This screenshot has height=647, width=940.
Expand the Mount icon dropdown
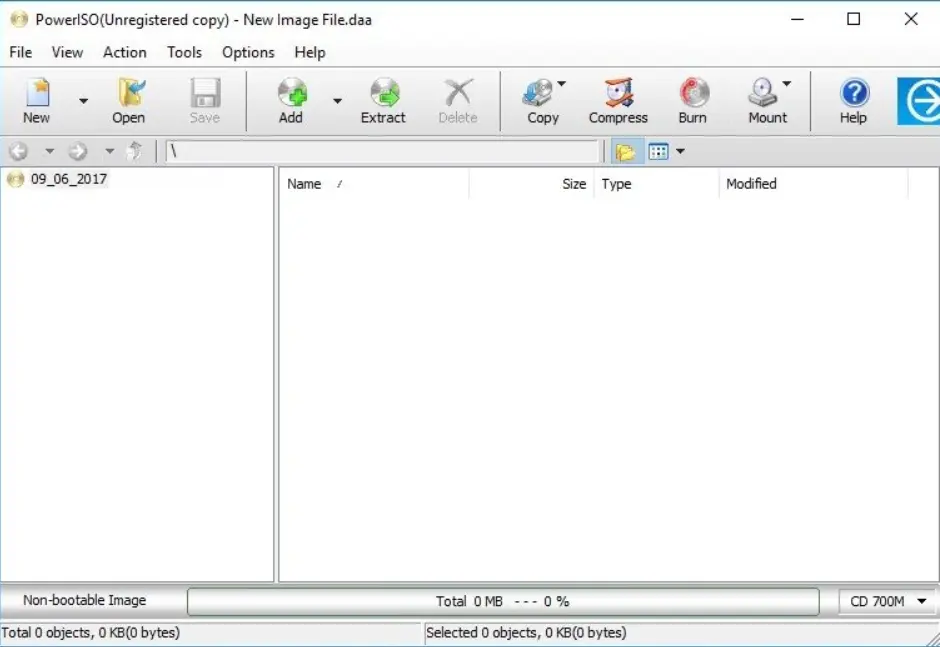pyautogui.click(x=786, y=85)
